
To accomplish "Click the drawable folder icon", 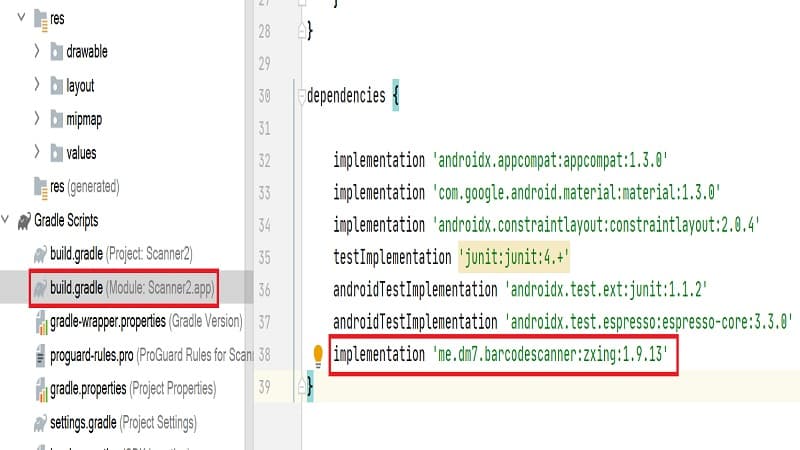I will [x=56, y=51].
